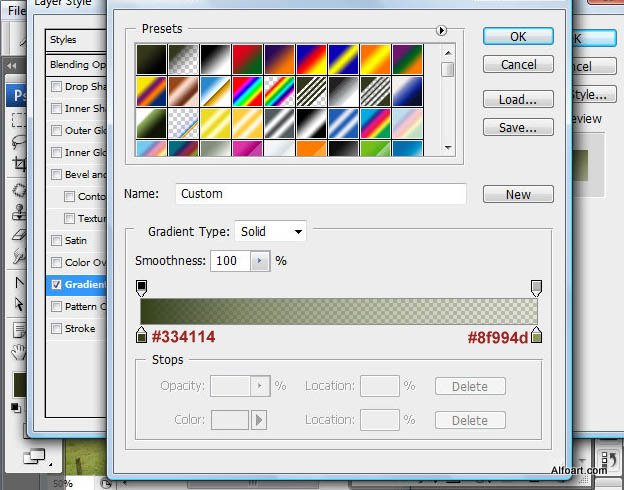Click the gradient Name text field

320,194
